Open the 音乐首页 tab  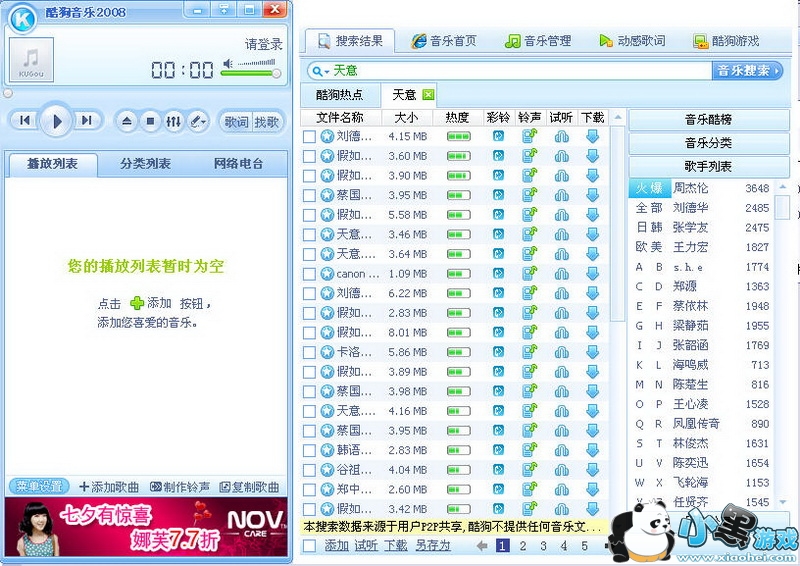pos(444,41)
